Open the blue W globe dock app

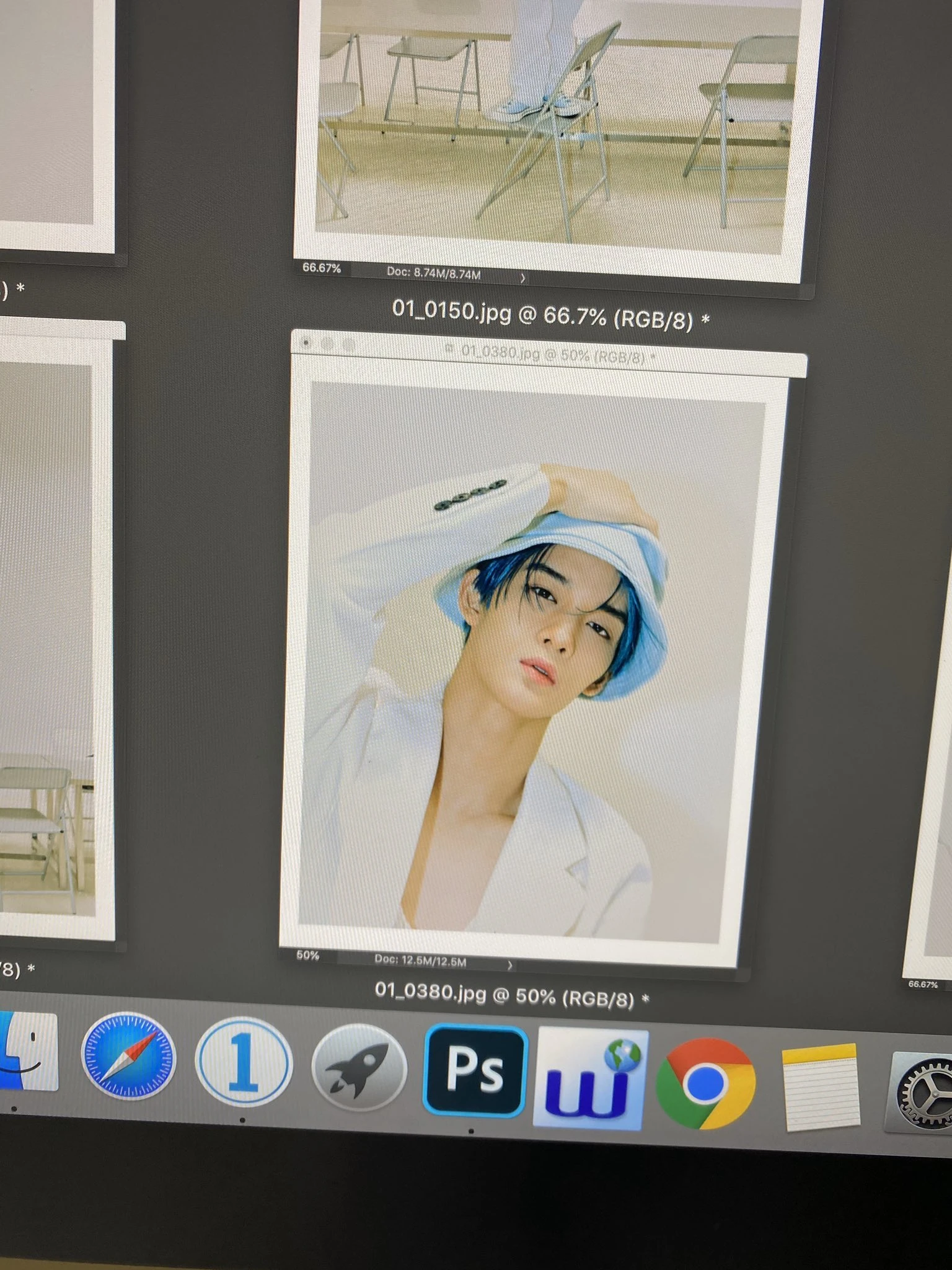coord(590,1078)
